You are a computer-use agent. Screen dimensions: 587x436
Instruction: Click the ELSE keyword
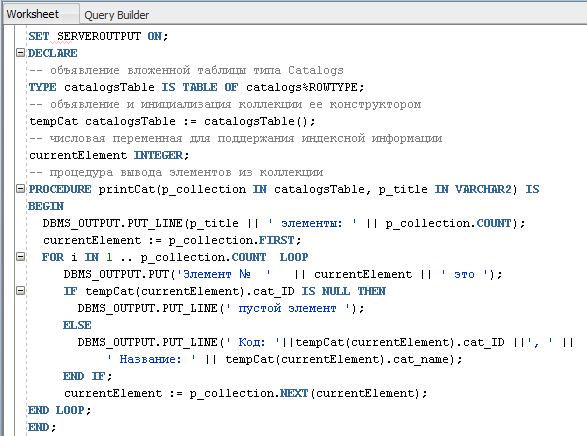tap(77, 325)
